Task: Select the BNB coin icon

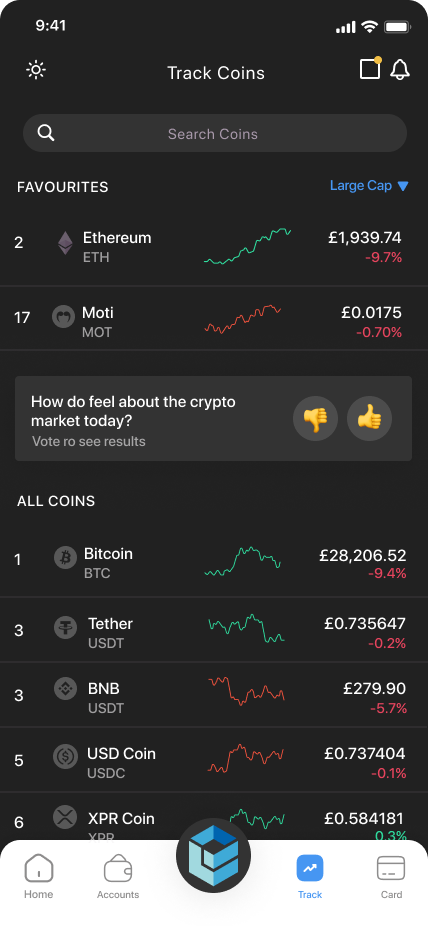Action: tap(66, 689)
